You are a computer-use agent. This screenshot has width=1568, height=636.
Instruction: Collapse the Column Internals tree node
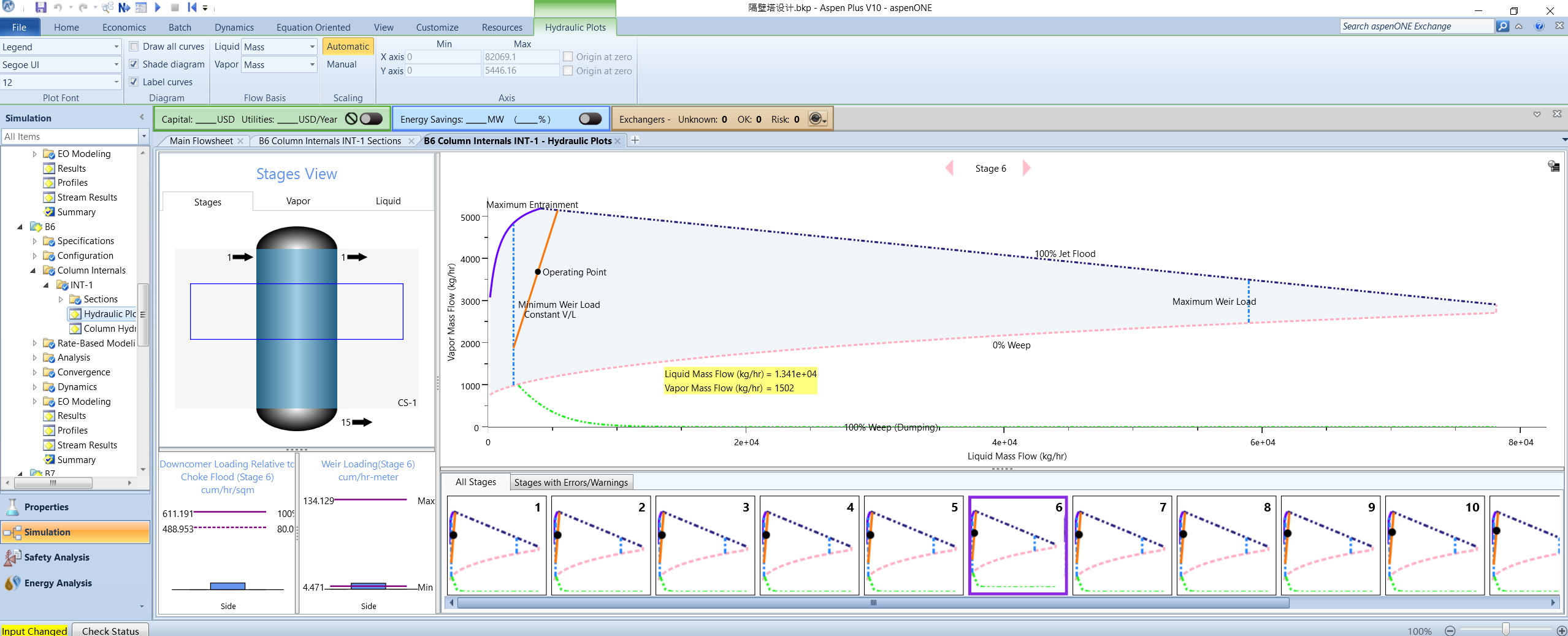coord(33,270)
